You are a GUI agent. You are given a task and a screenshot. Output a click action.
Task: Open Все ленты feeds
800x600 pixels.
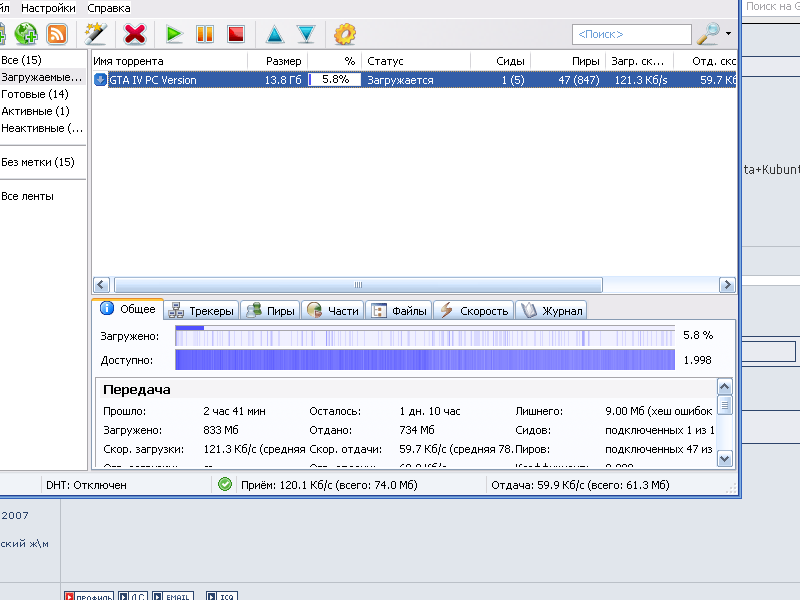(27, 196)
